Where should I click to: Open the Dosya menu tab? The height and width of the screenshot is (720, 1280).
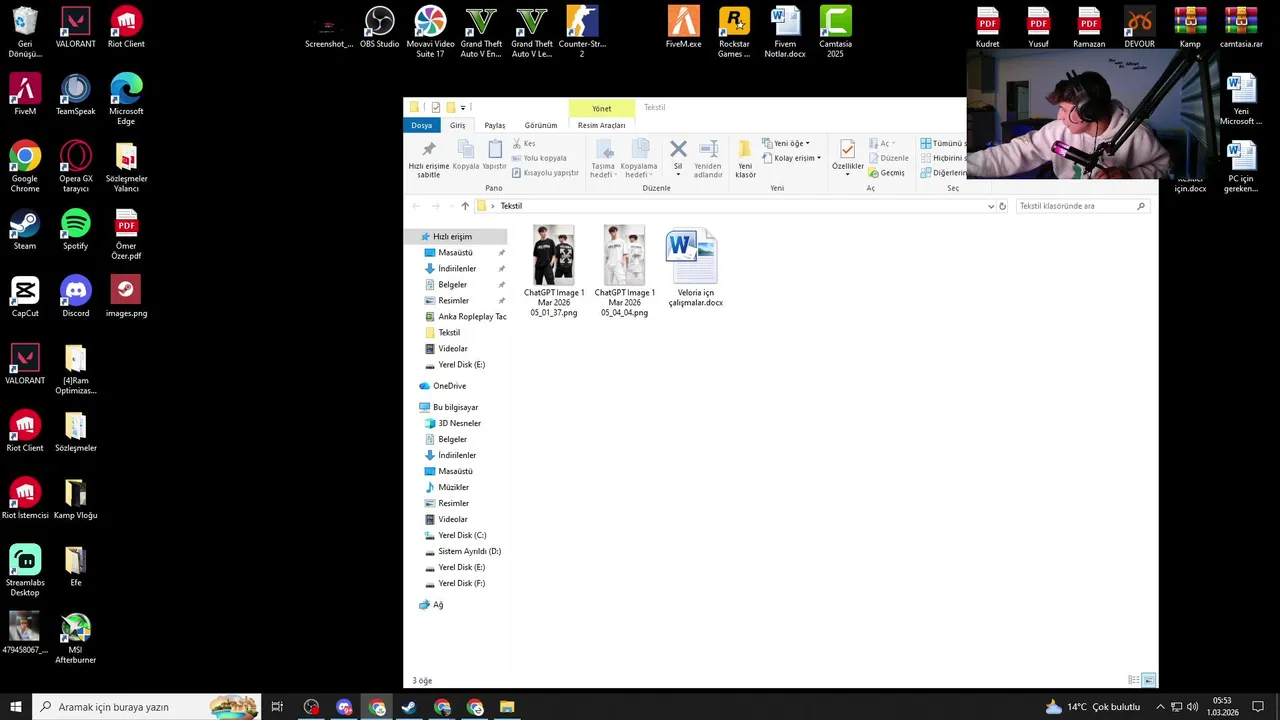422,125
